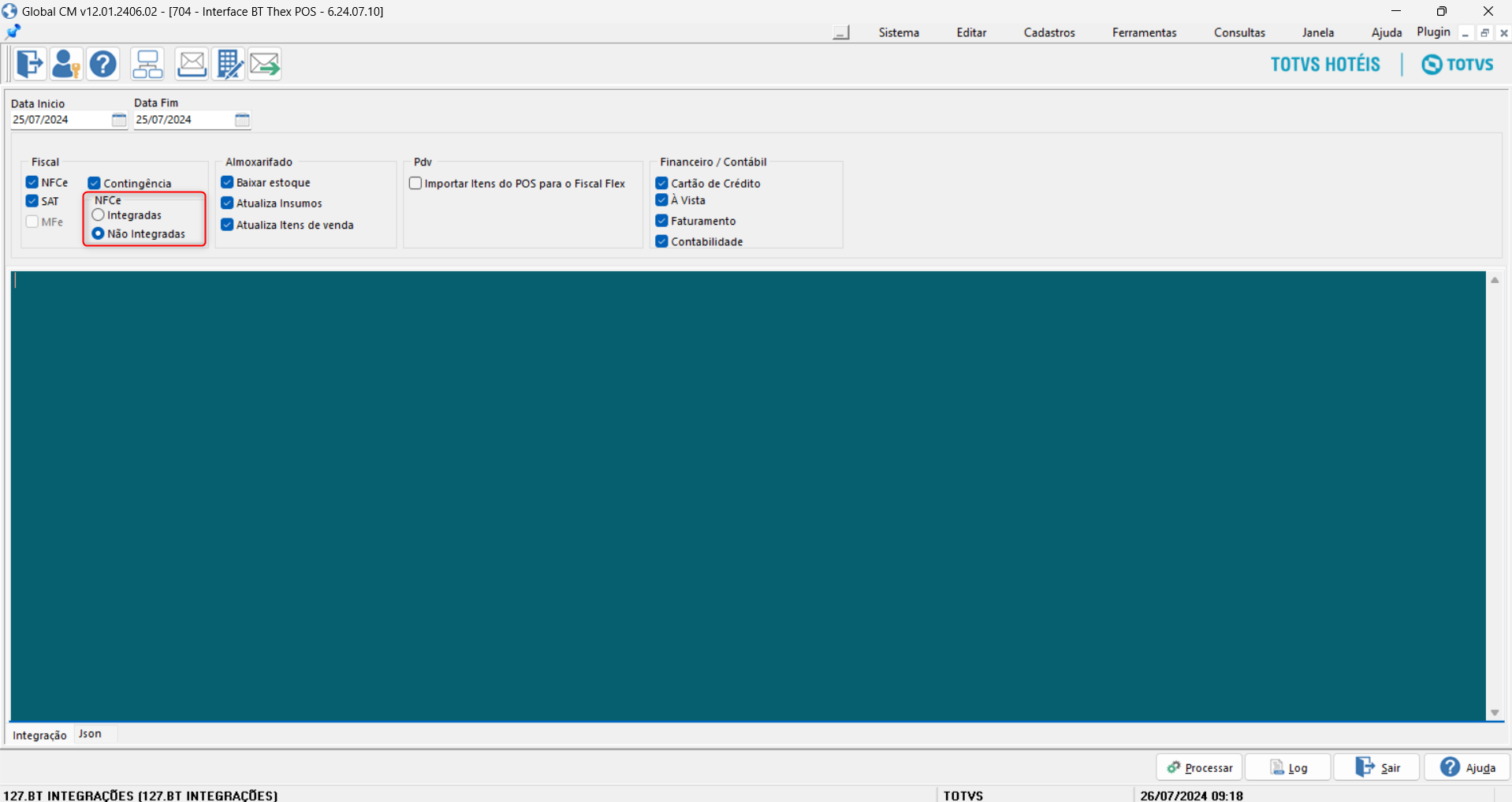This screenshot has height=802, width=1512.
Task: Click the blue pushpin icon
Action: pyautogui.click(x=13, y=32)
